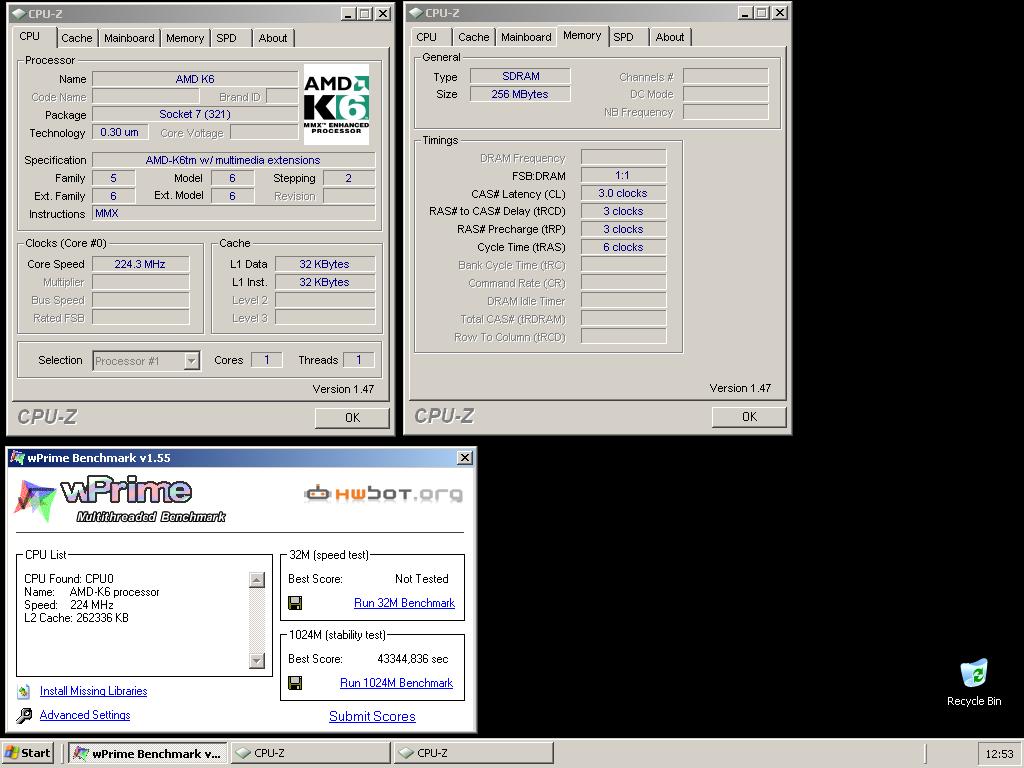Click the wPrime title bar icon
Screen dimensions: 1024x768
pyautogui.click(x=18, y=458)
